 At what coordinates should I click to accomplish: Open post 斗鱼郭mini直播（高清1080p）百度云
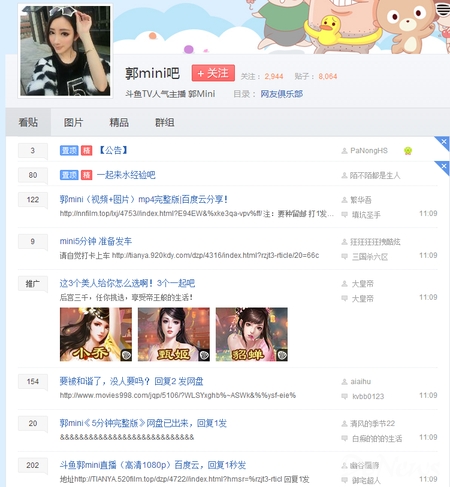tap(153, 465)
